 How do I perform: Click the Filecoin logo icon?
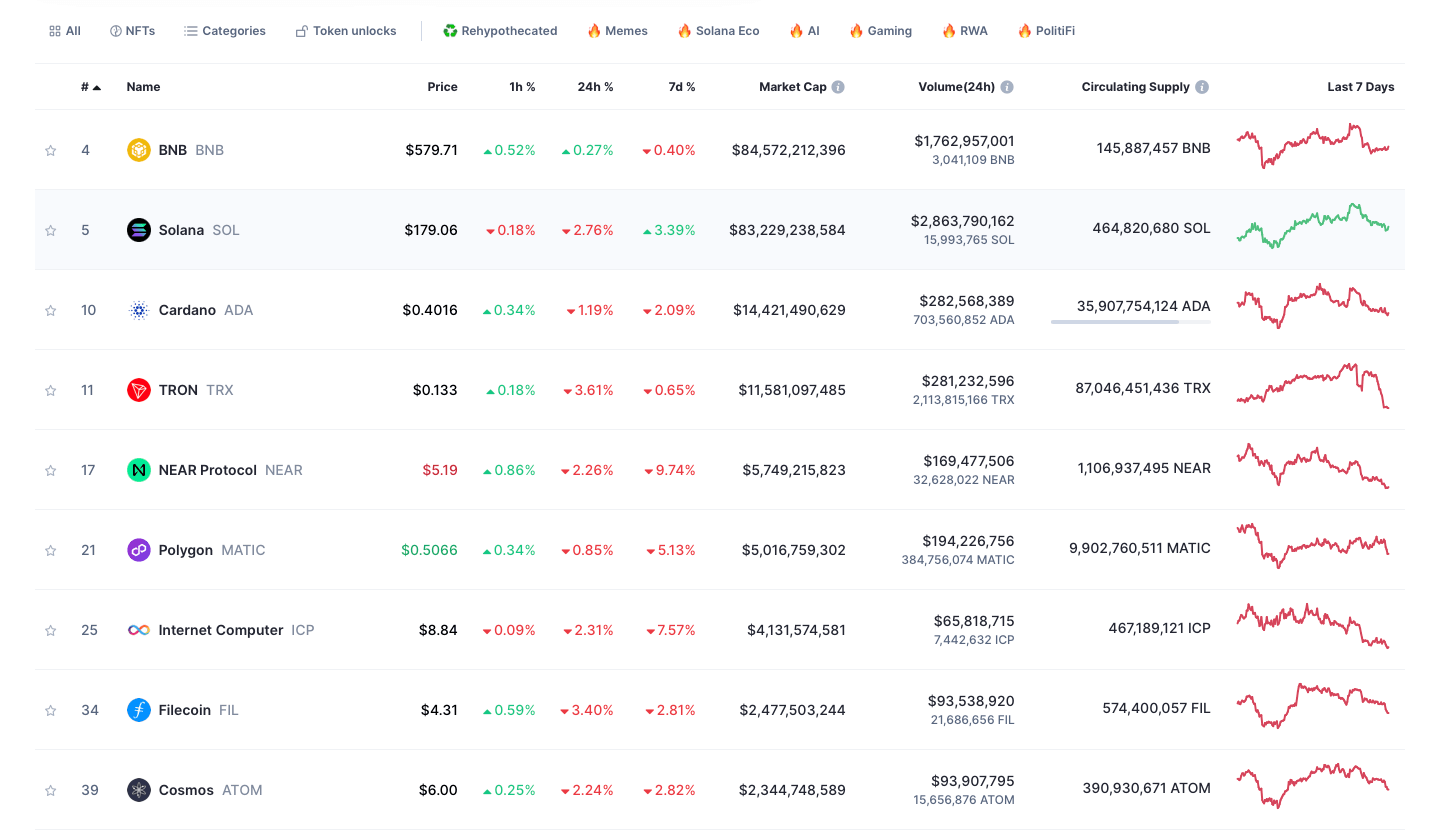point(139,710)
